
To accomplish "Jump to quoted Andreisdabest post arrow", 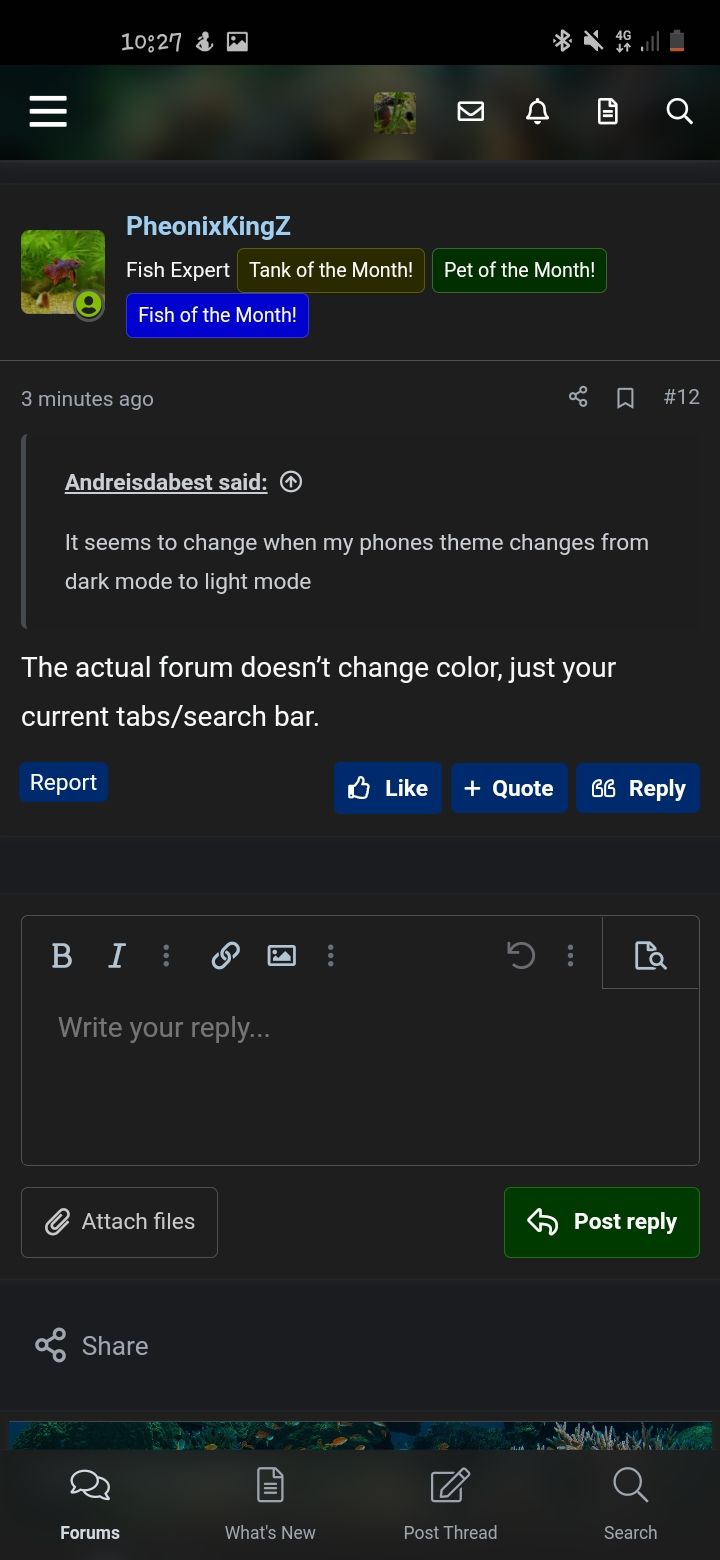I will tap(291, 482).
